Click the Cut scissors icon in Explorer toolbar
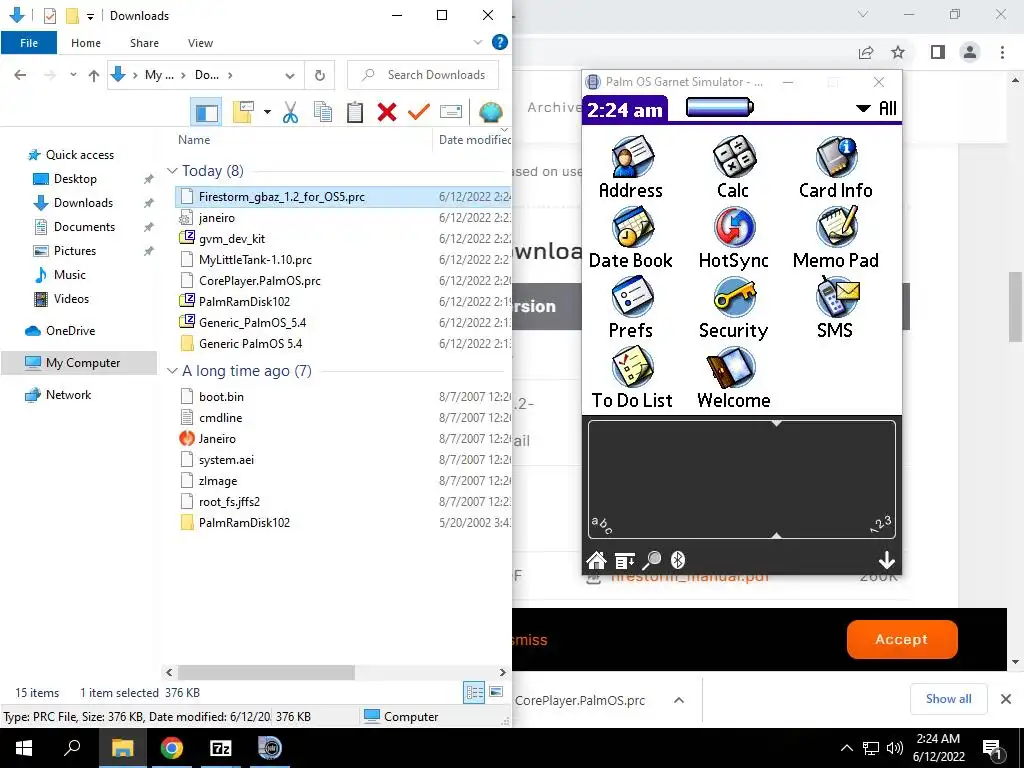 (291, 112)
